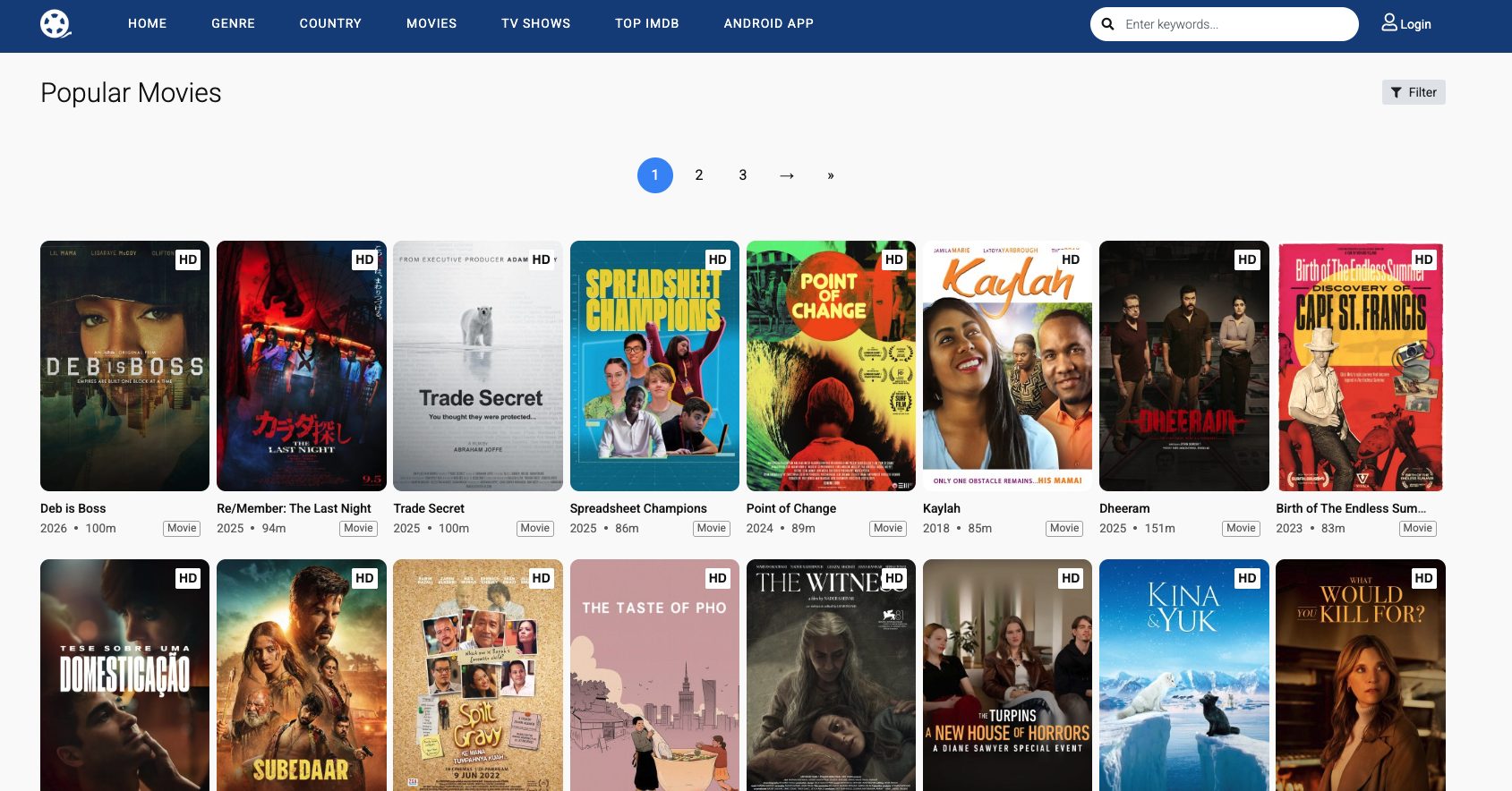Jump to last page double-chevron
The width and height of the screenshot is (1512, 791).
point(831,175)
